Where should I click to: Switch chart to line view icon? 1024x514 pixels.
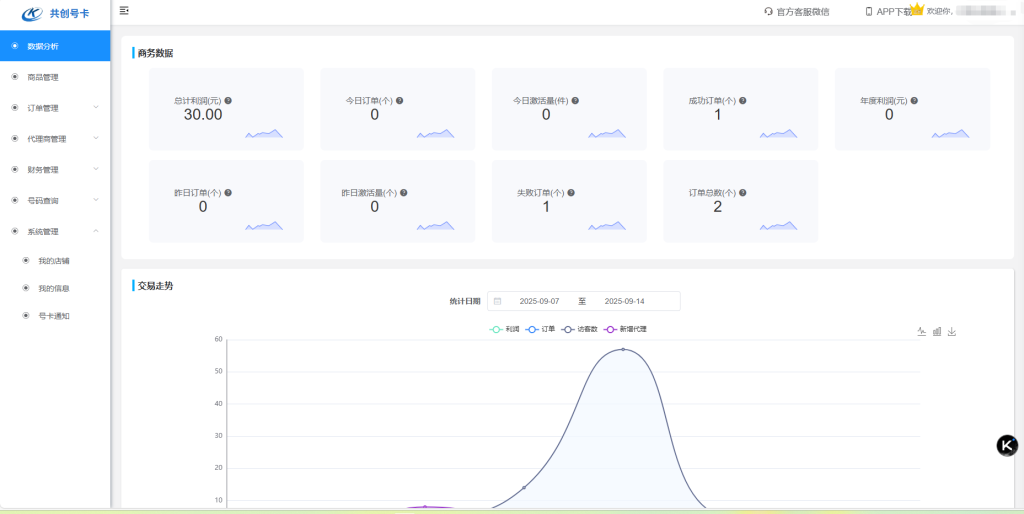[x=921, y=332]
